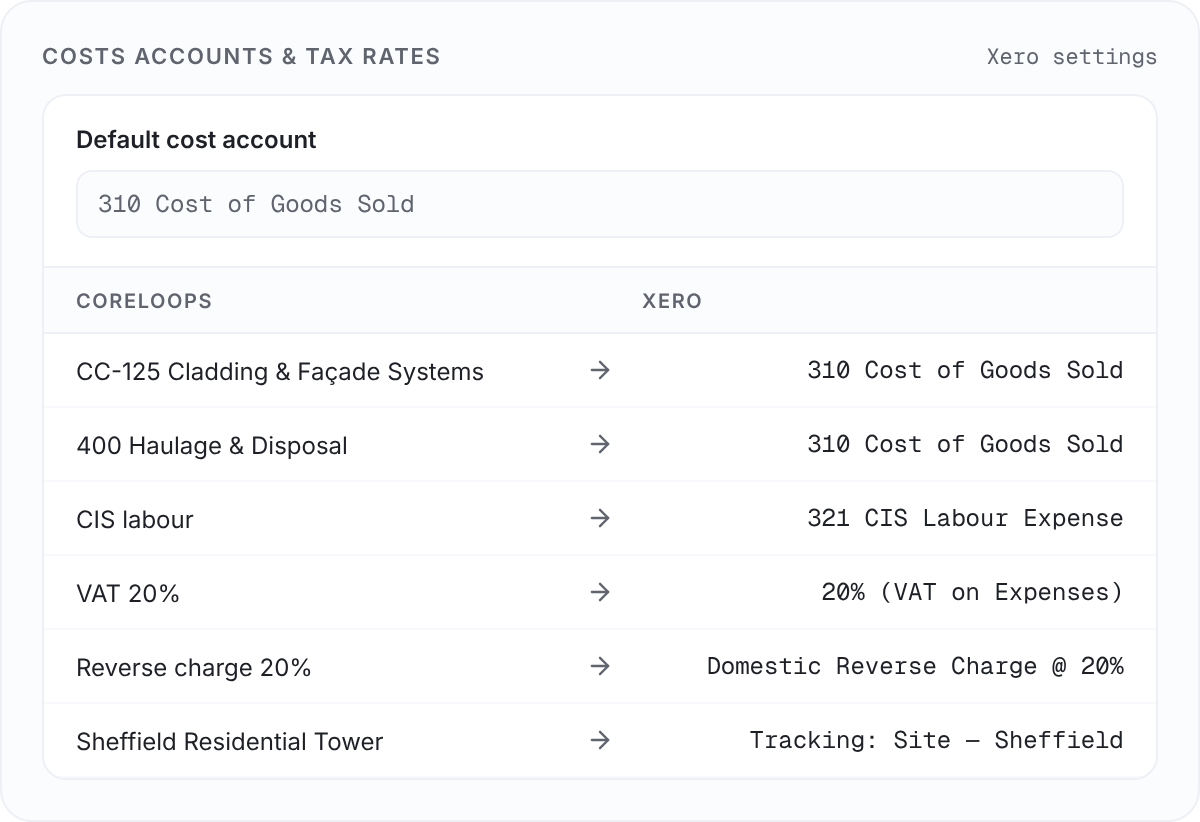Select the Reverse charge 20% entry
Screen dimensions: 1200x822
194,668
